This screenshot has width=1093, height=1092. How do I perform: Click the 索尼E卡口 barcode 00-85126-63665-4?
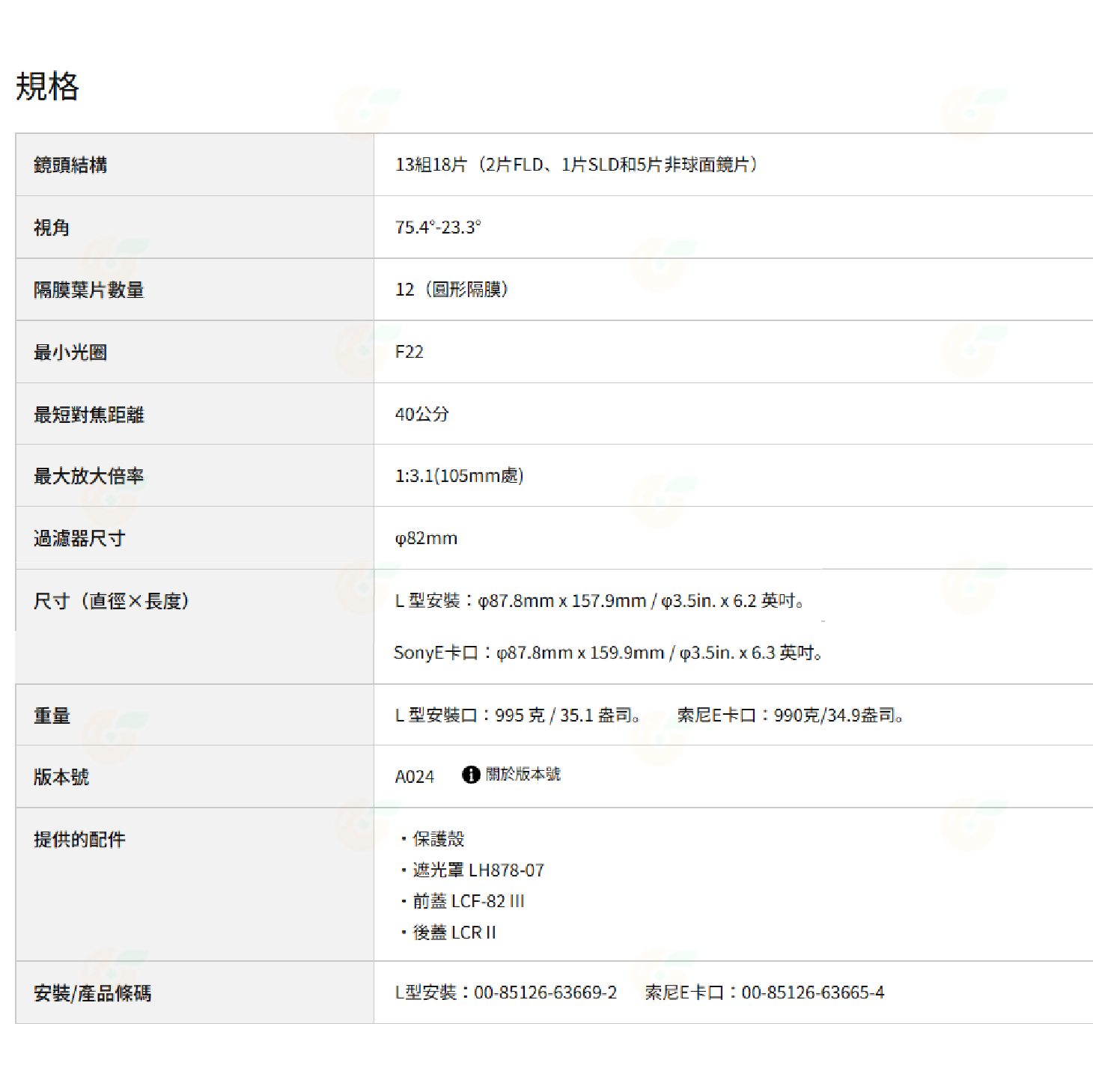point(764,992)
